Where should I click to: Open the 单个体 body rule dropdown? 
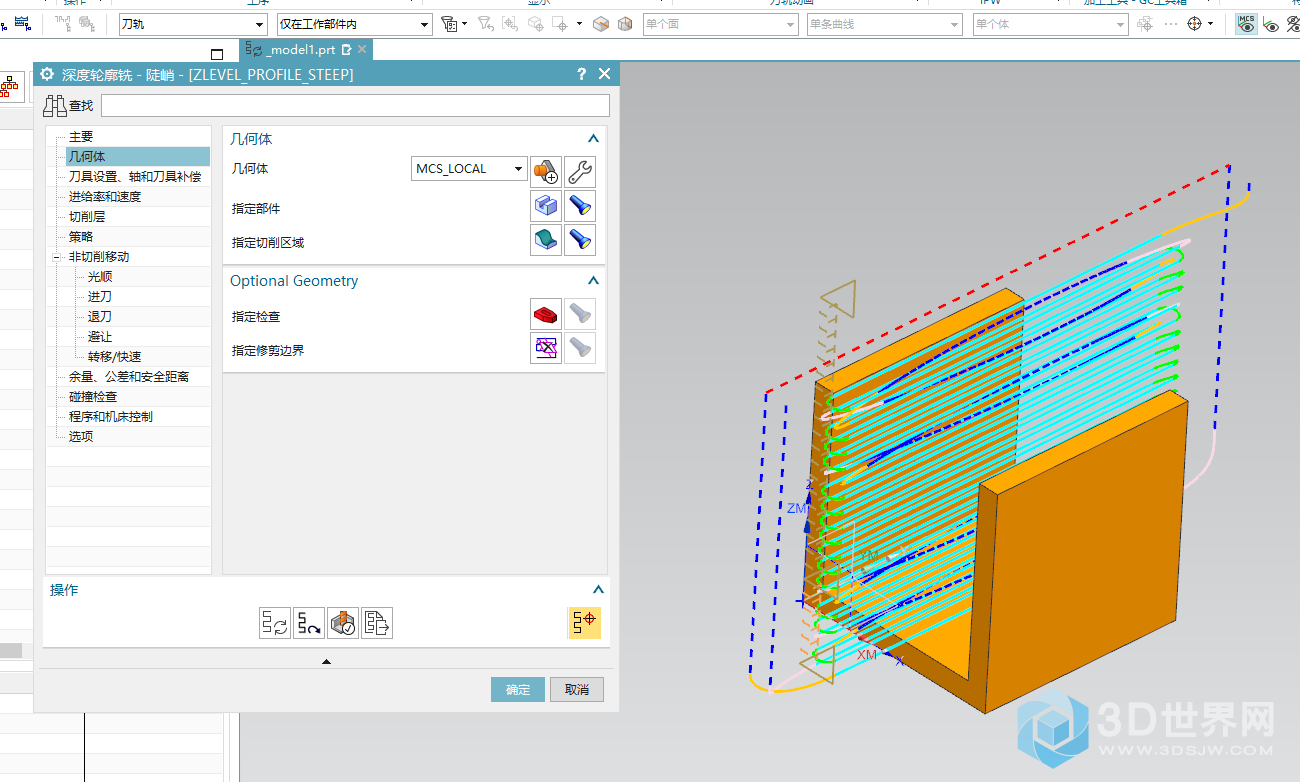(x=1050, y=24)
